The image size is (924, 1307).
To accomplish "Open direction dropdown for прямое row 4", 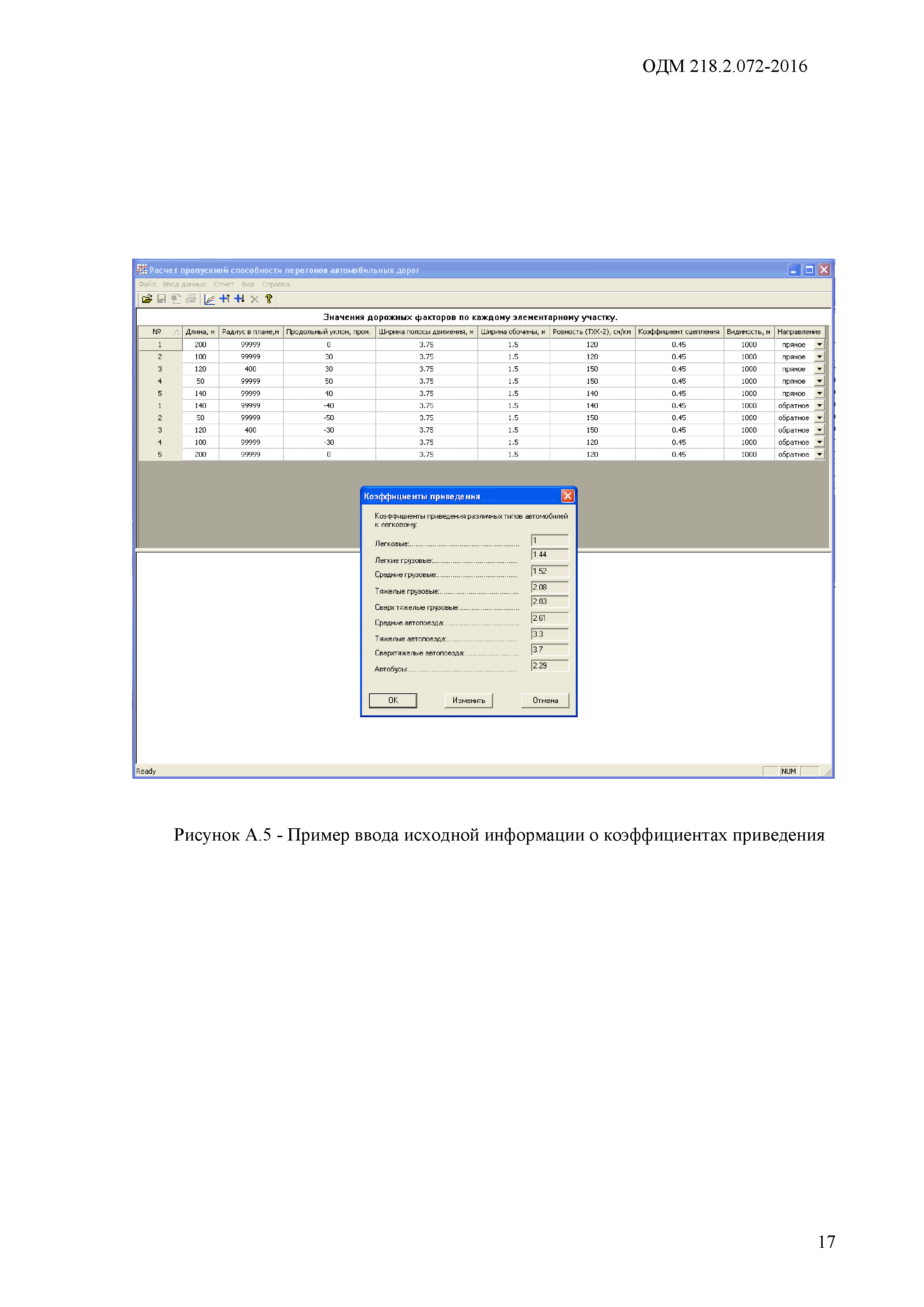I will [x=819, y=381].
